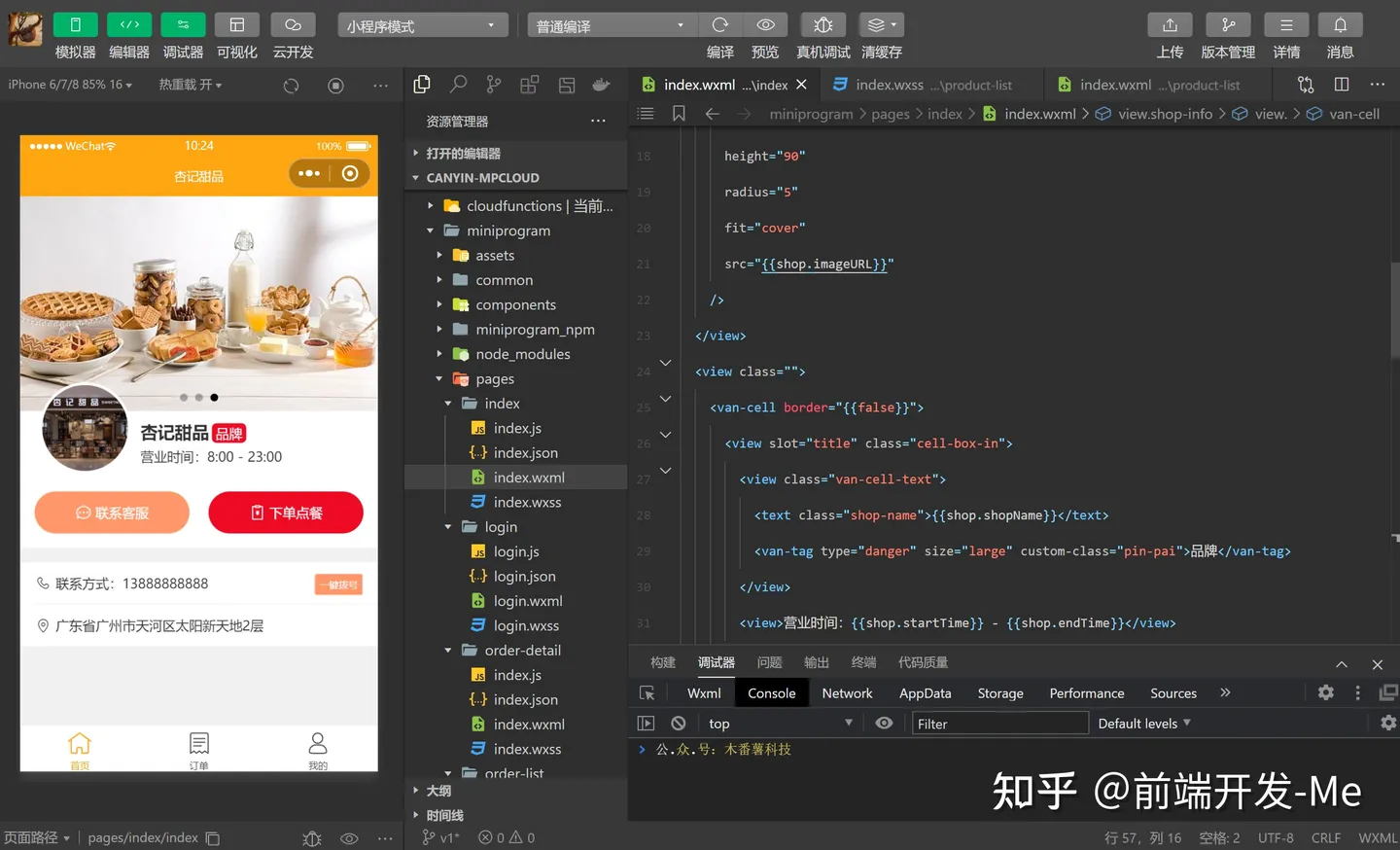Image resolution: width=1400 pixels, height=850 pixels.
Task: Click the 下单点餐 order button in simulator
Action: (x=286, y=513)
